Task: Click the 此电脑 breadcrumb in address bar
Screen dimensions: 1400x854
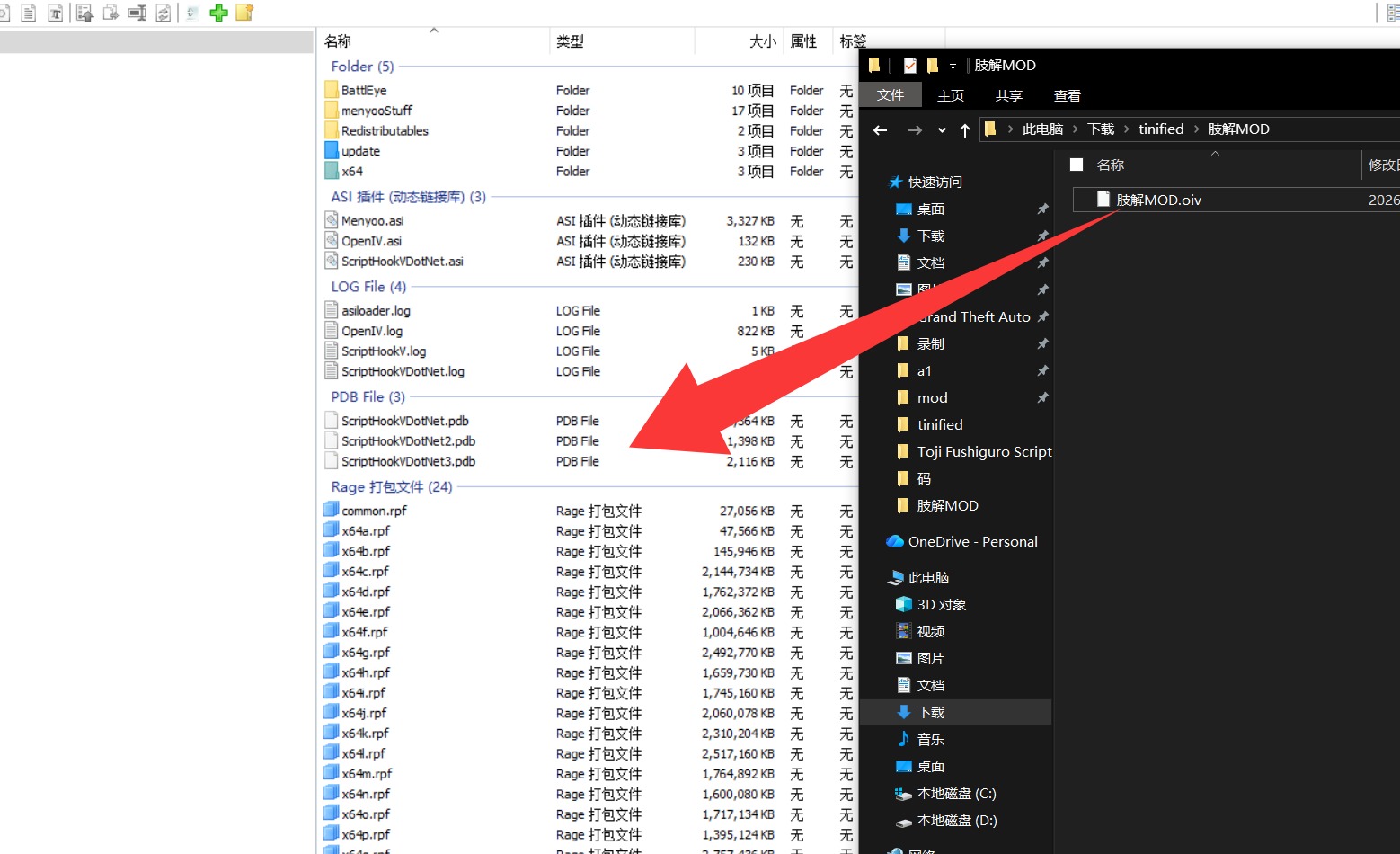Action: [1042, 129]
